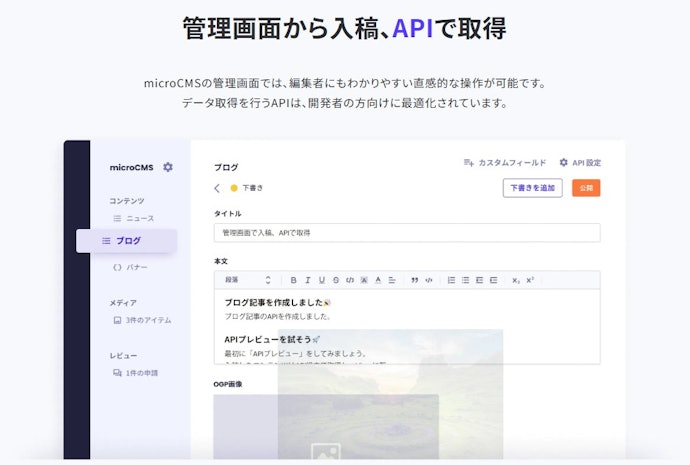The height and width of the screenshot is (465, 690).
Task: Open the text color icon
Action: pyautogui.click(x=378, y=280)
